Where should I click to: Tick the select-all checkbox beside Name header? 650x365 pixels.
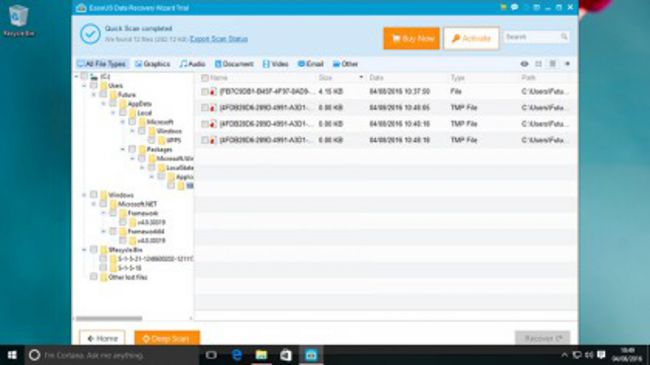(x=205, y=78)
